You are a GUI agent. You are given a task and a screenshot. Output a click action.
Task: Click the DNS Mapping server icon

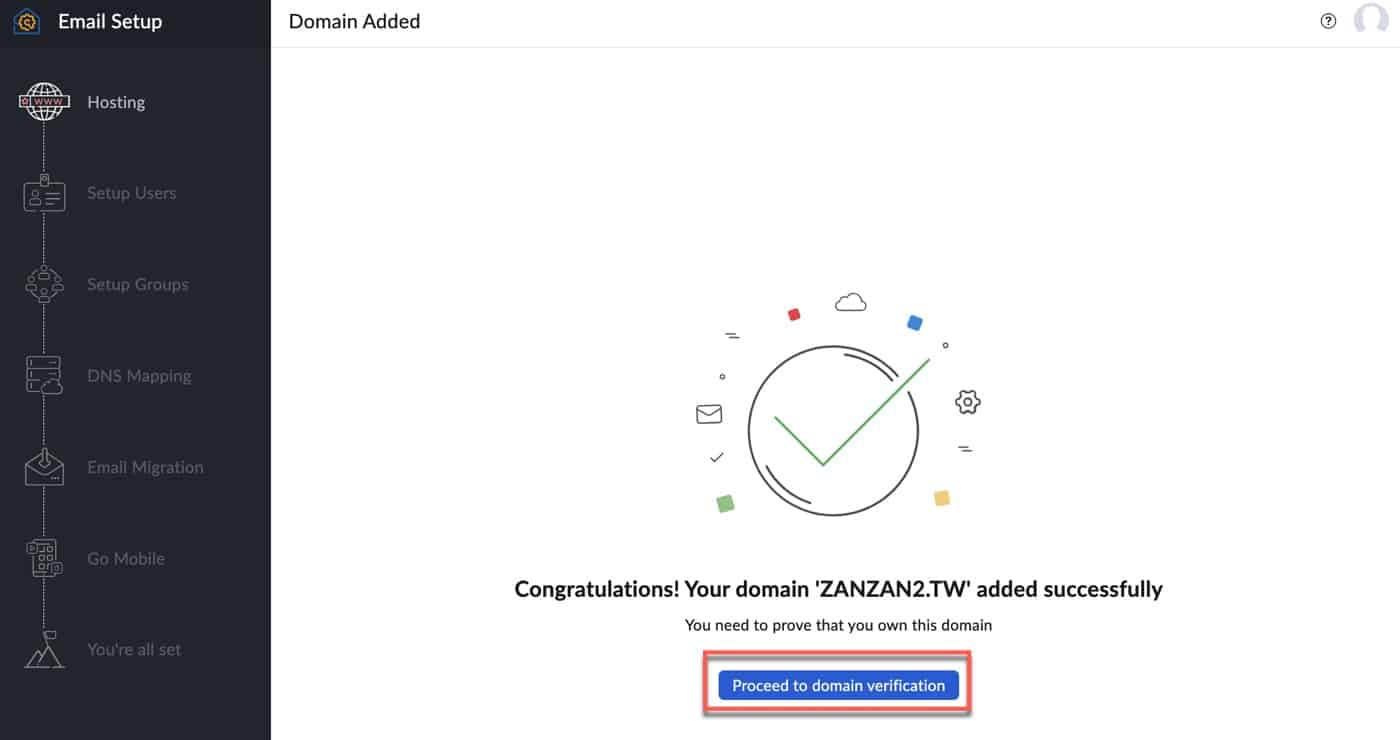click(x=44, y=375)
